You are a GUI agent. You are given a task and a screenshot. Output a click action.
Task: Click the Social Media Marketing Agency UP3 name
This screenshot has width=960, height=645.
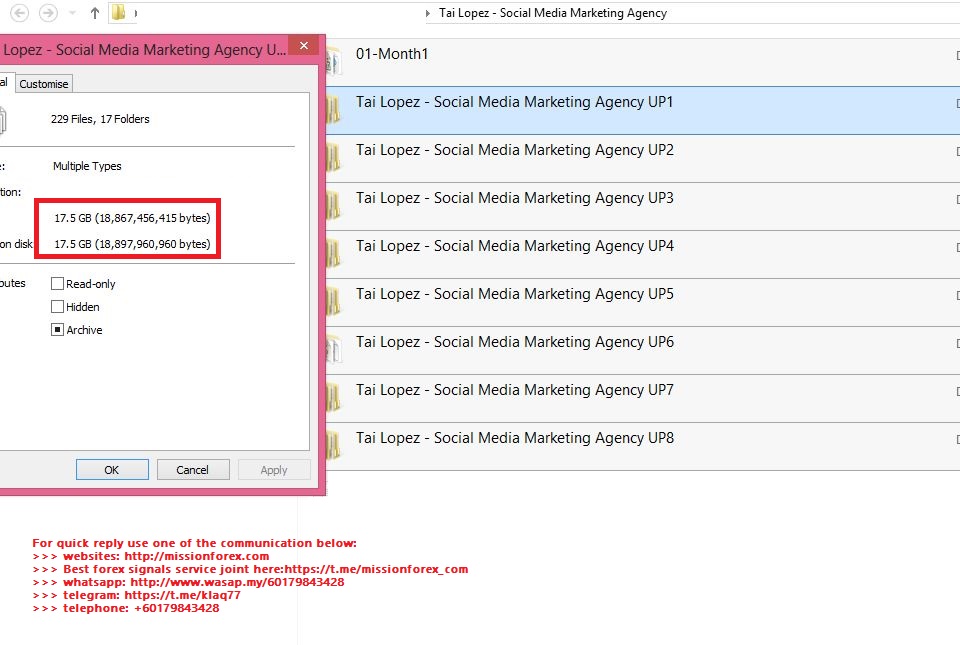click(x=514, y=198)
